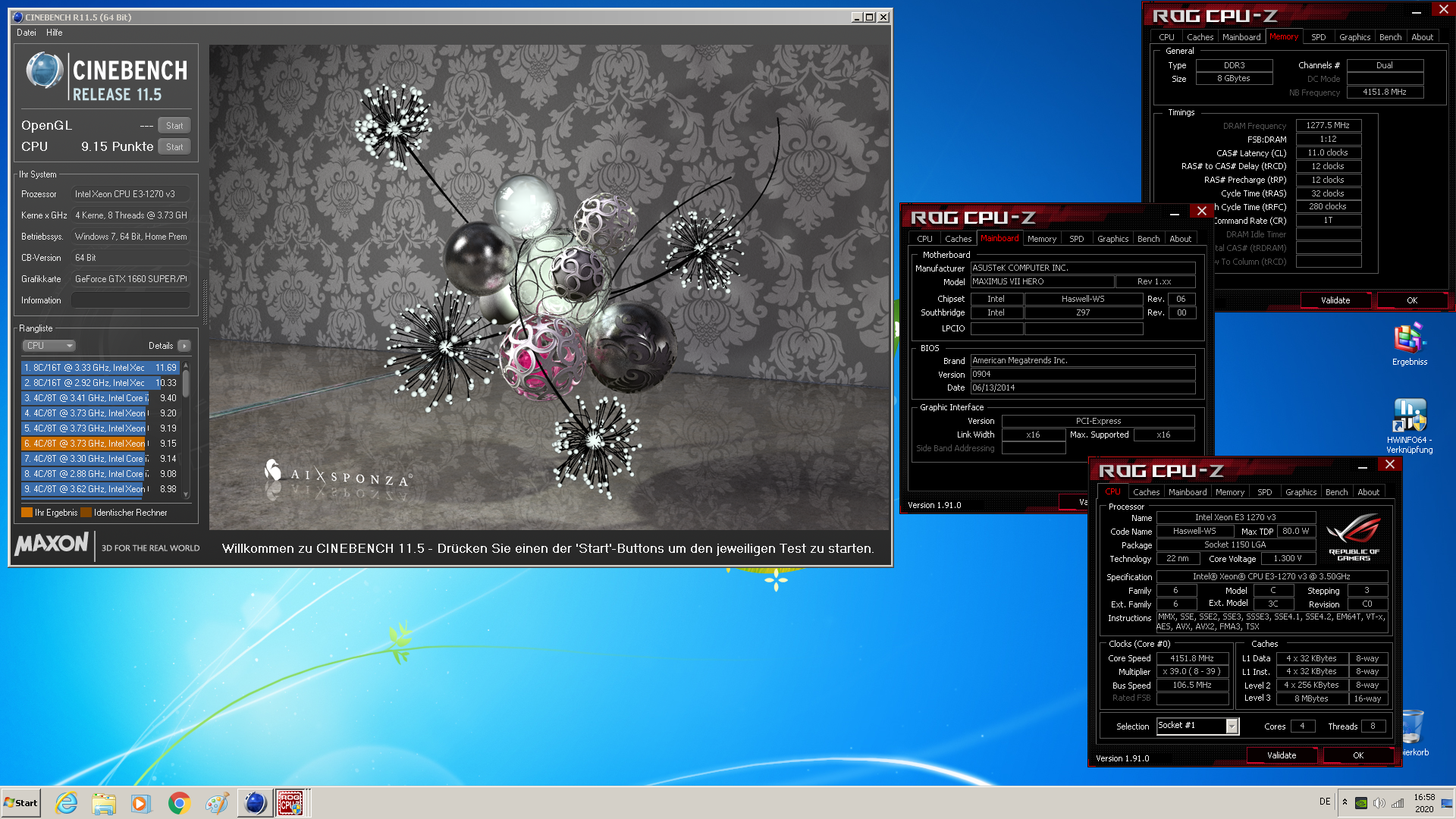Click BIOS version 0904 field
The width and height of the screenshot is (1456, 819).
(x=1083, y=374)
